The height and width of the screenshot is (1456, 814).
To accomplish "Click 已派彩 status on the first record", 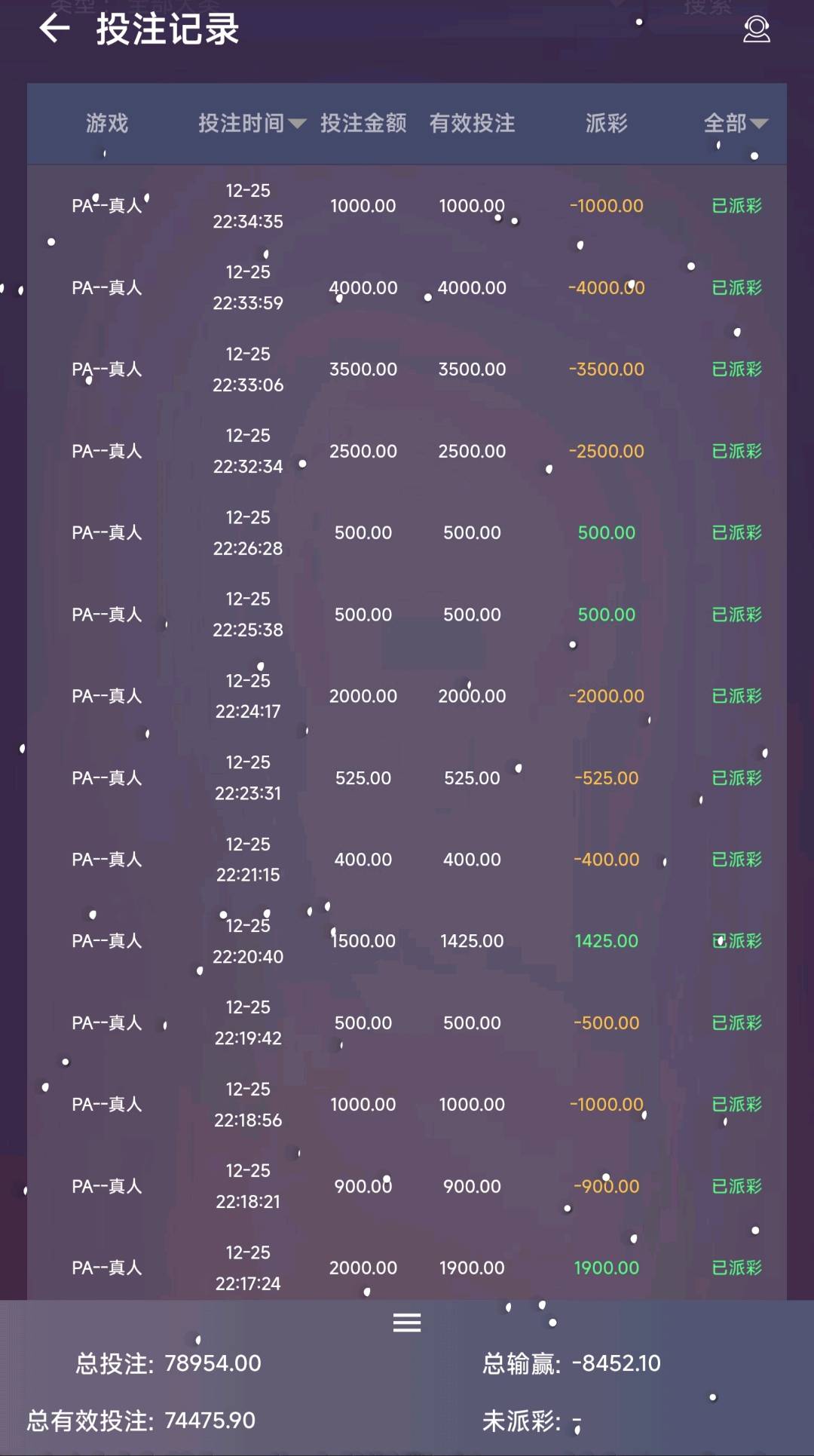I will tap(737, 204).
